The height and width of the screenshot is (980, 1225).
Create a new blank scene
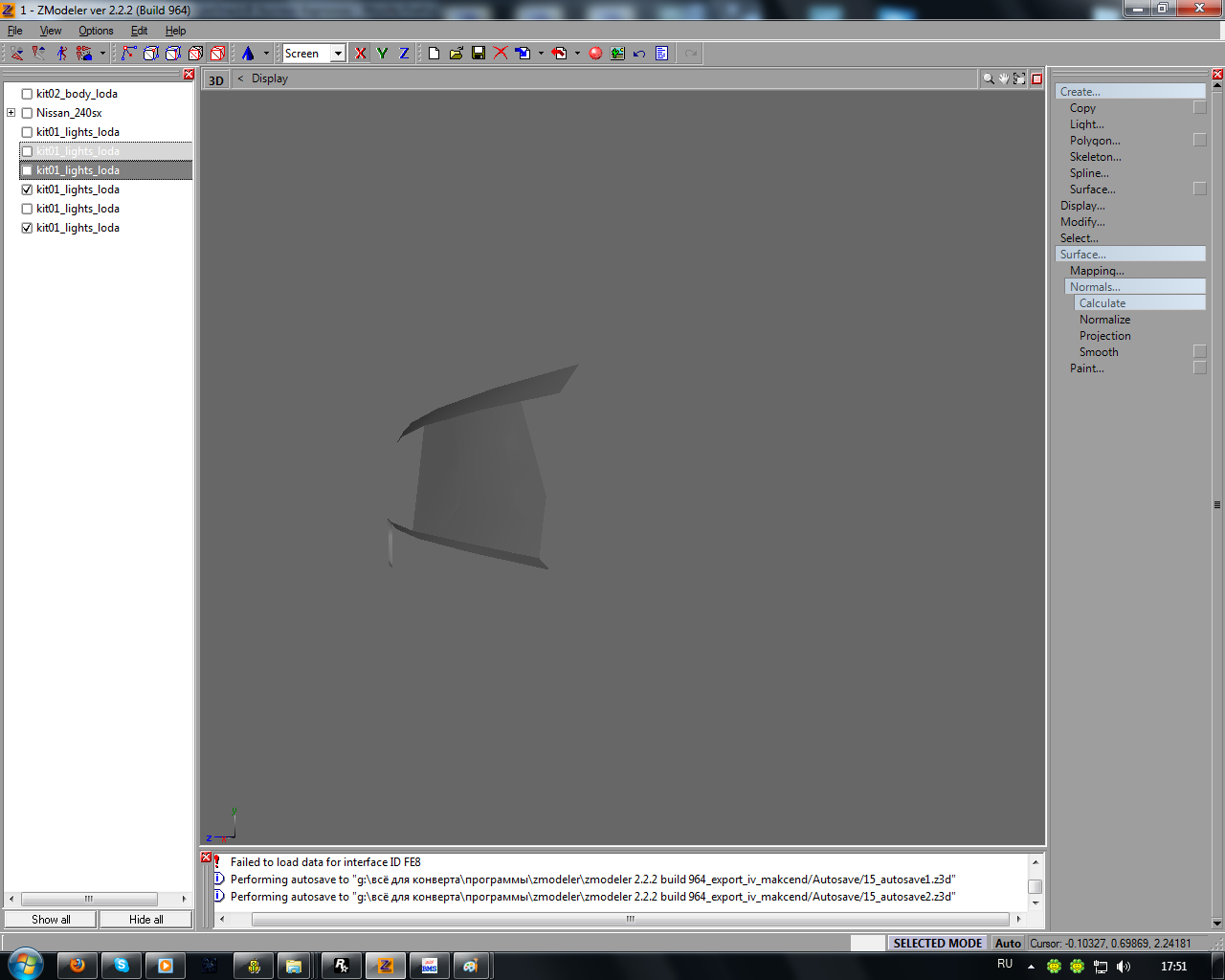434,54
